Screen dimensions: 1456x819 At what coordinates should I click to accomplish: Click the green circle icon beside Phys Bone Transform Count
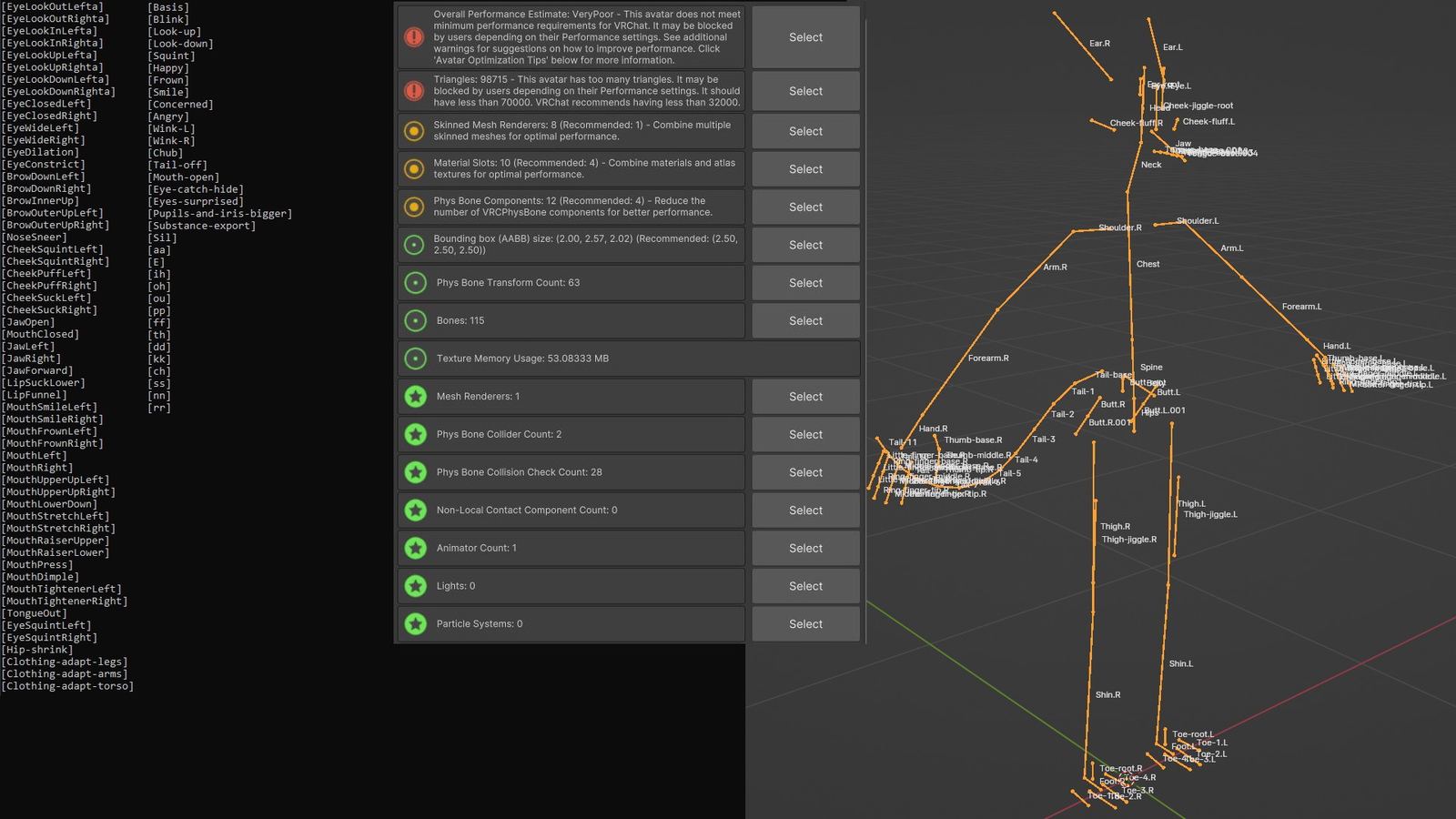[x=416, y=283]
